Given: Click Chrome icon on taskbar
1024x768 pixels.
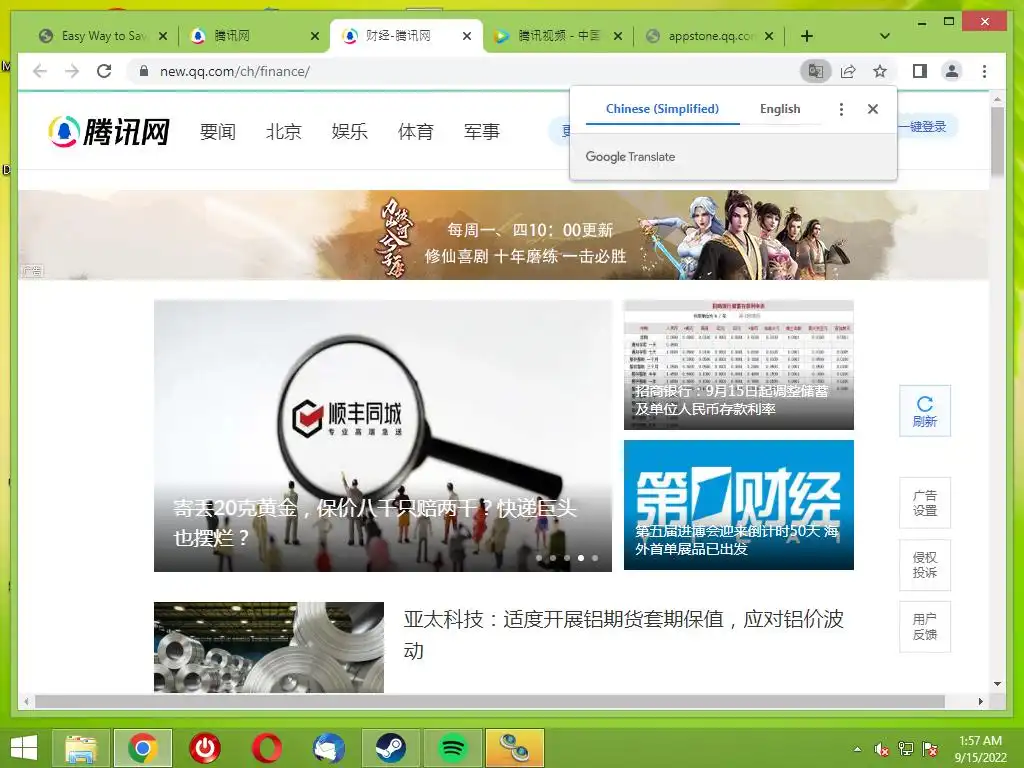Looking at the screenshot, I should [x=143, y=748].
